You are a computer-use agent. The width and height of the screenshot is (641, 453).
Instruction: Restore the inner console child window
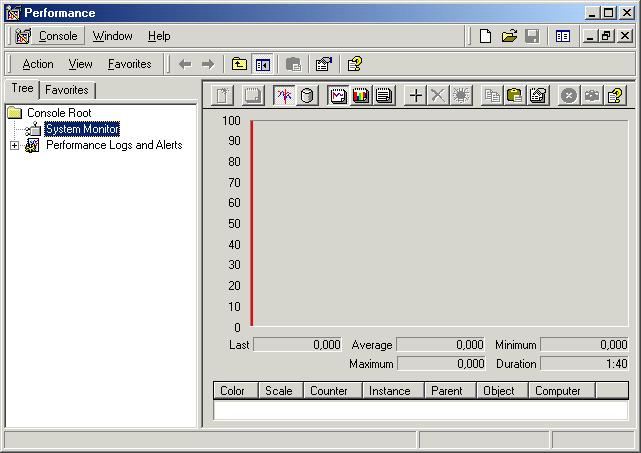(x=606, y=36)
